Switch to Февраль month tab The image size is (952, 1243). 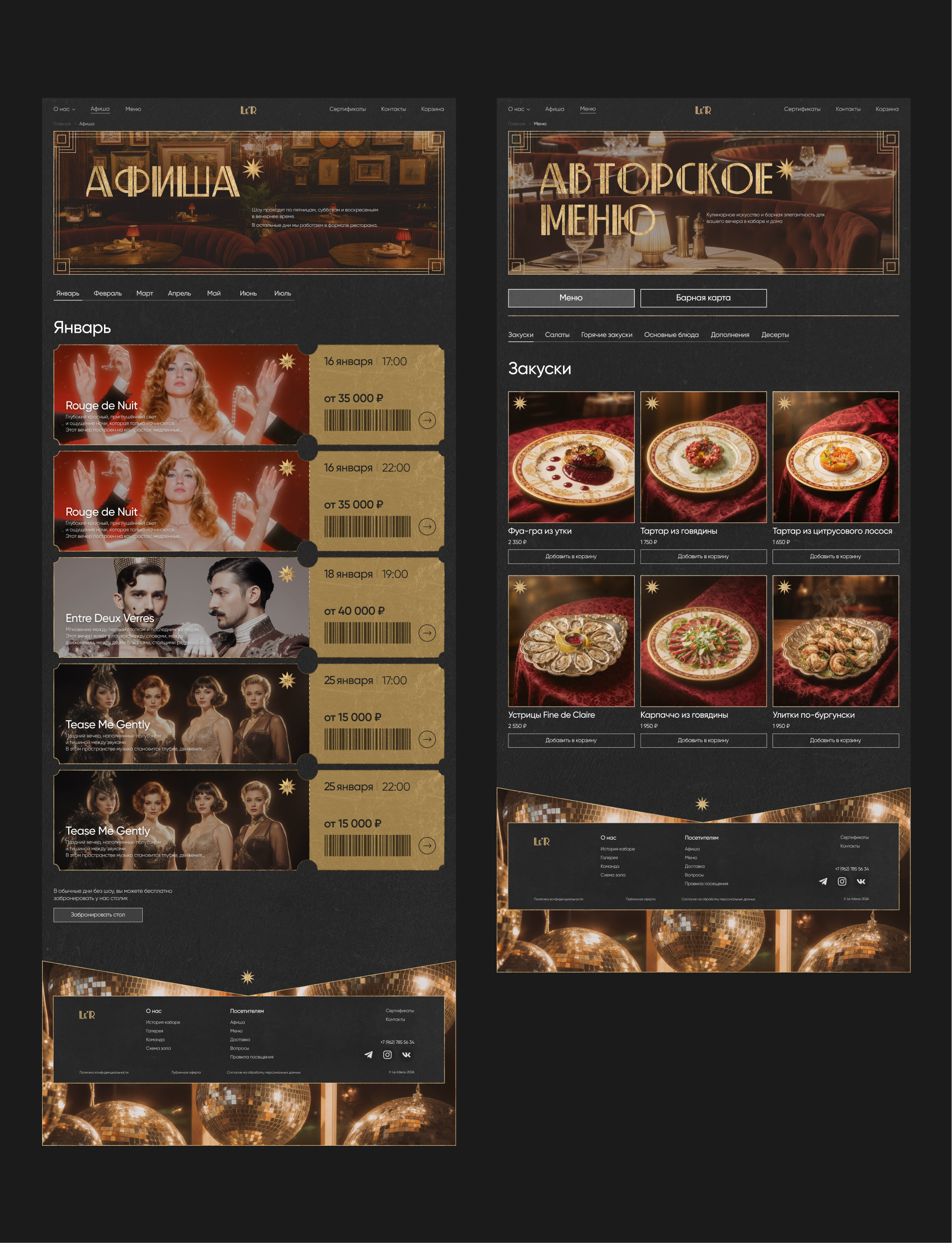pyautogui.click(x=108, y=294)
